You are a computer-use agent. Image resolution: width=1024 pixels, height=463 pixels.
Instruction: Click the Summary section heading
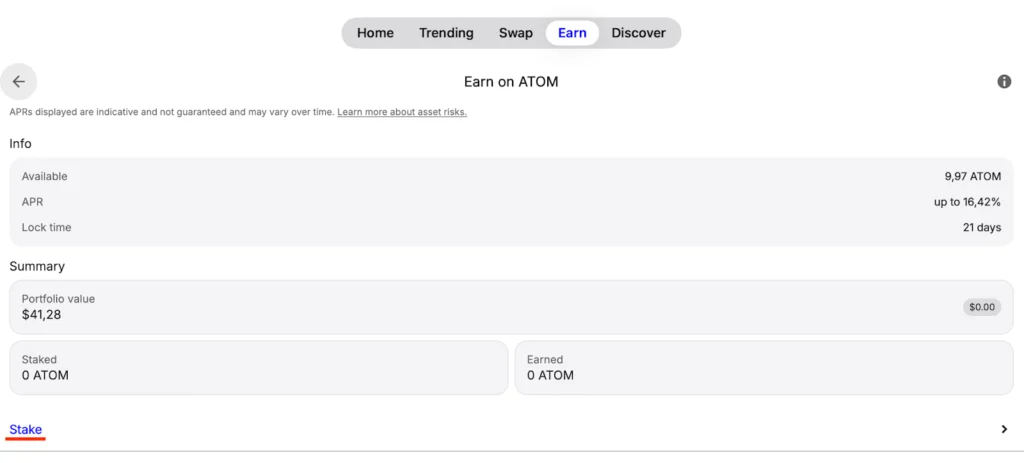pos(37,267)
